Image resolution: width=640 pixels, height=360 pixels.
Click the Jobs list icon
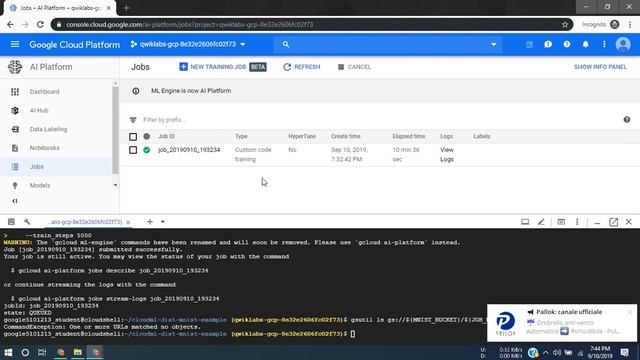(15, 167)
